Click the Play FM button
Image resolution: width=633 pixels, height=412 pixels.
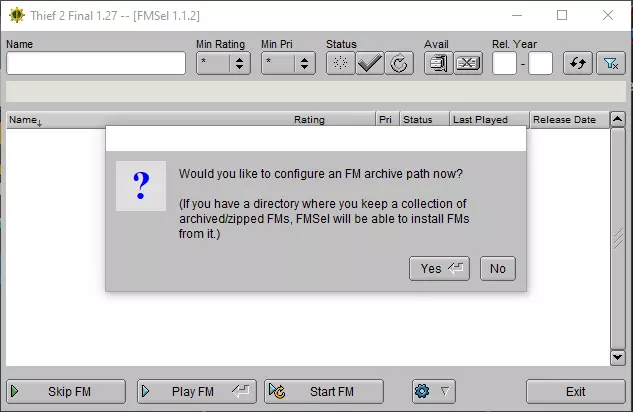point(197,391)
